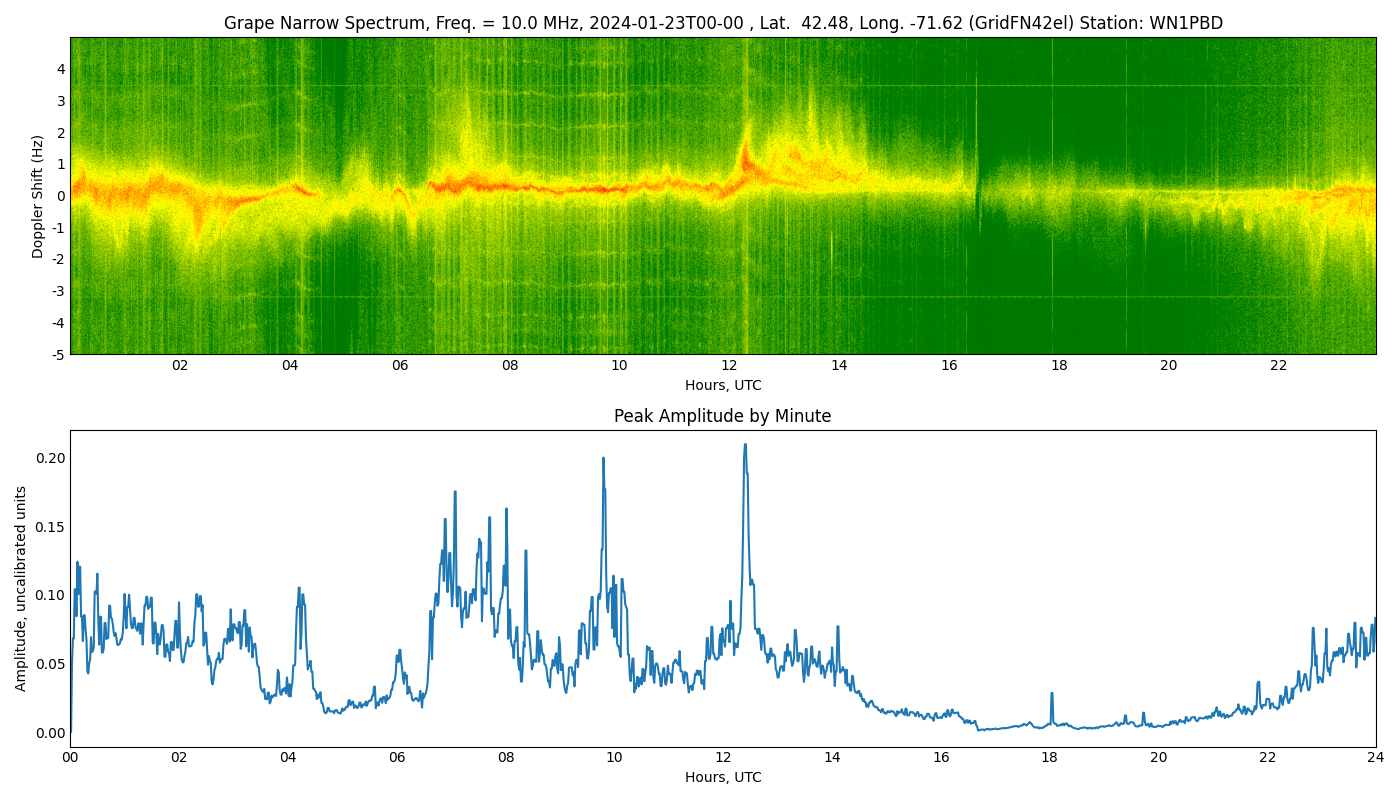The image size is (1400, 800).
Task: Click the 22 hour tick under the spectrogram
Action: pos(1278,366)
